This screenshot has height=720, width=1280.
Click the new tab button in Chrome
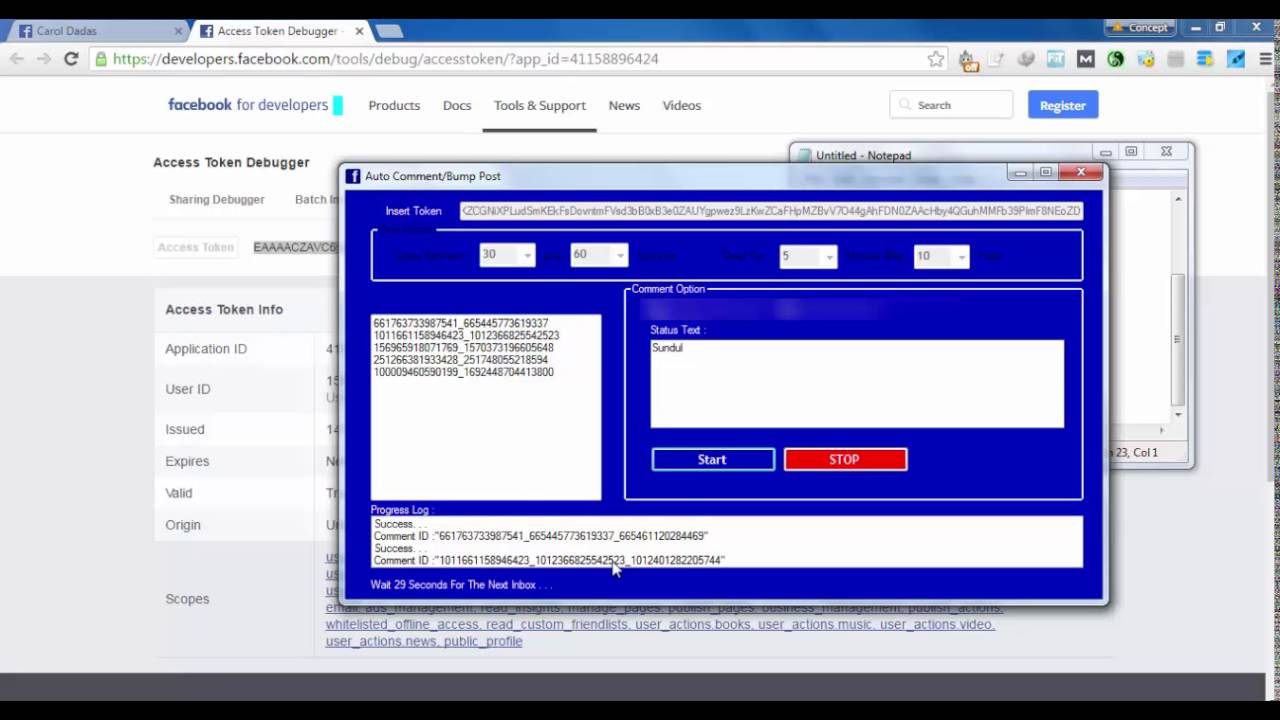[x=388, y=31]
